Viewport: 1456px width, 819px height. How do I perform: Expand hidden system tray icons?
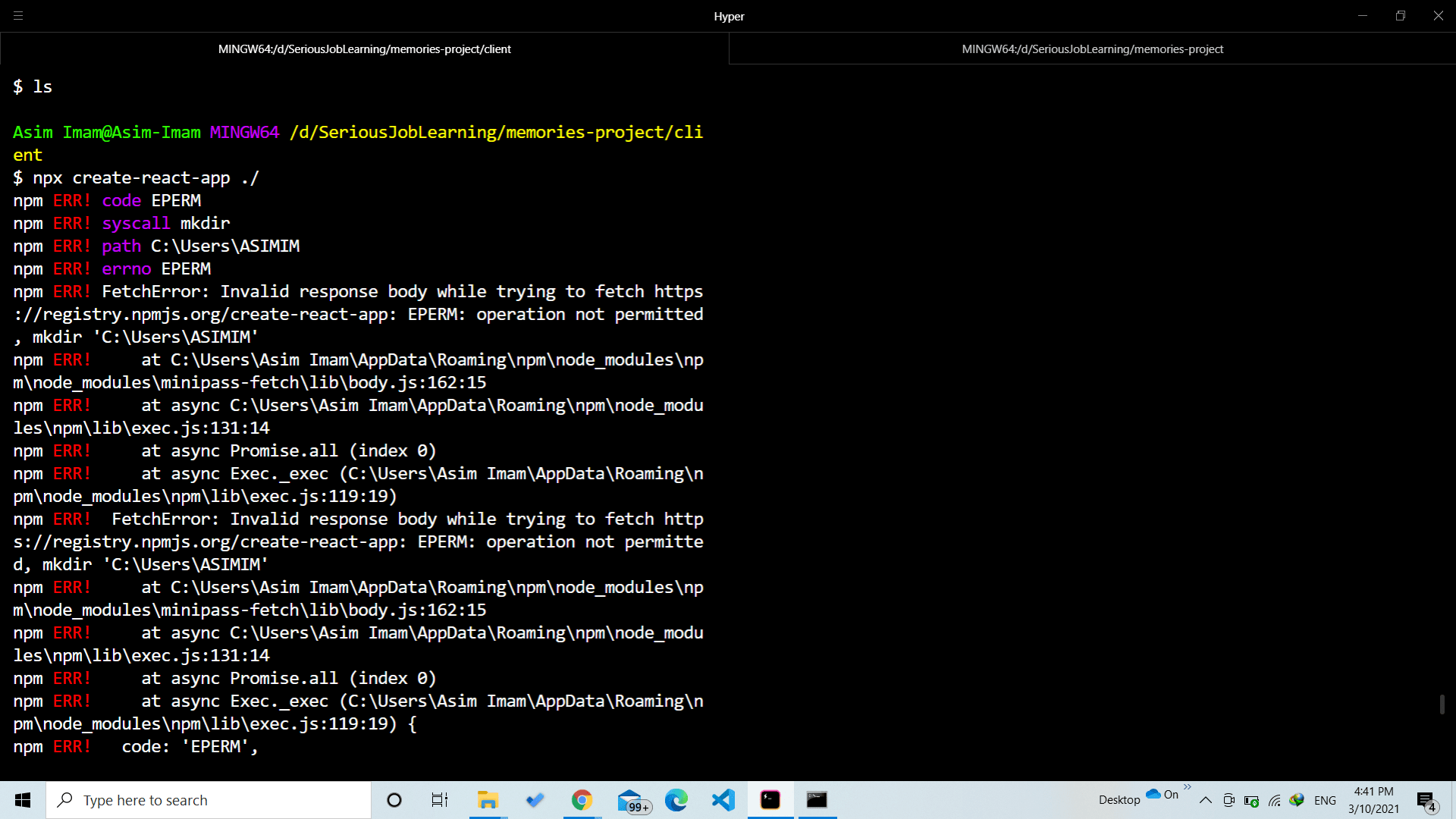coord(1206,799)
